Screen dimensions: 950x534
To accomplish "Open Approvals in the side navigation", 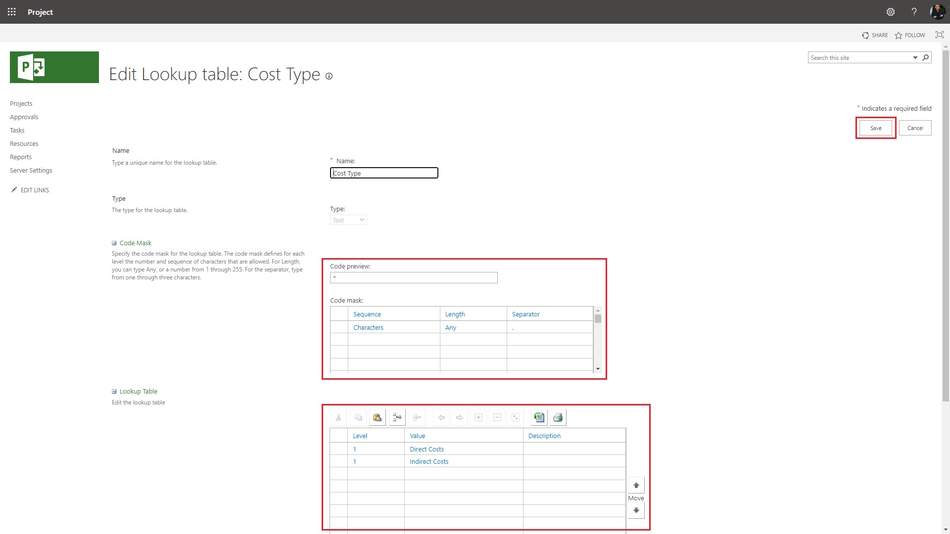I will (x=24, y=117).
